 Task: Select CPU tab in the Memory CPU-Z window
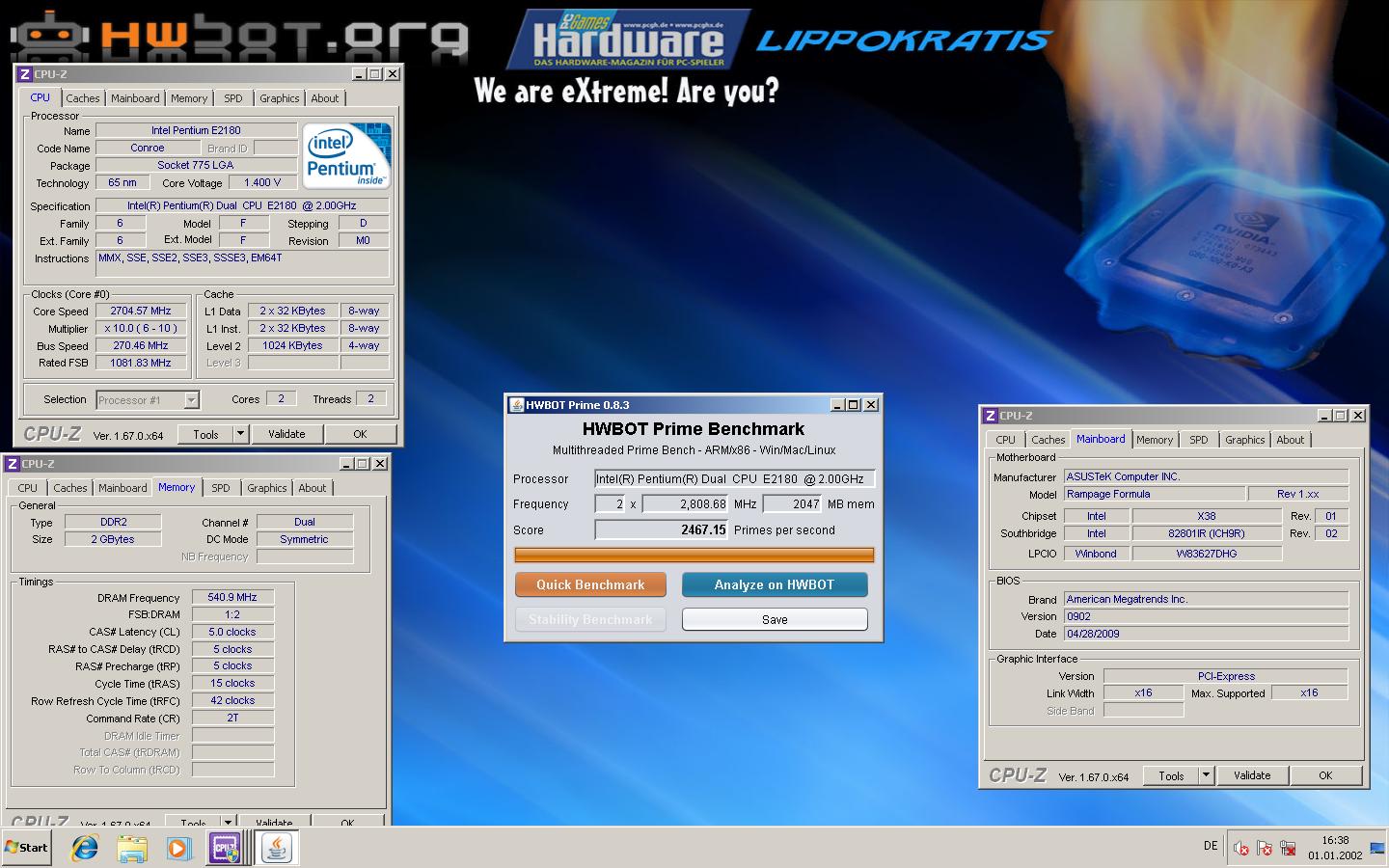28,488
